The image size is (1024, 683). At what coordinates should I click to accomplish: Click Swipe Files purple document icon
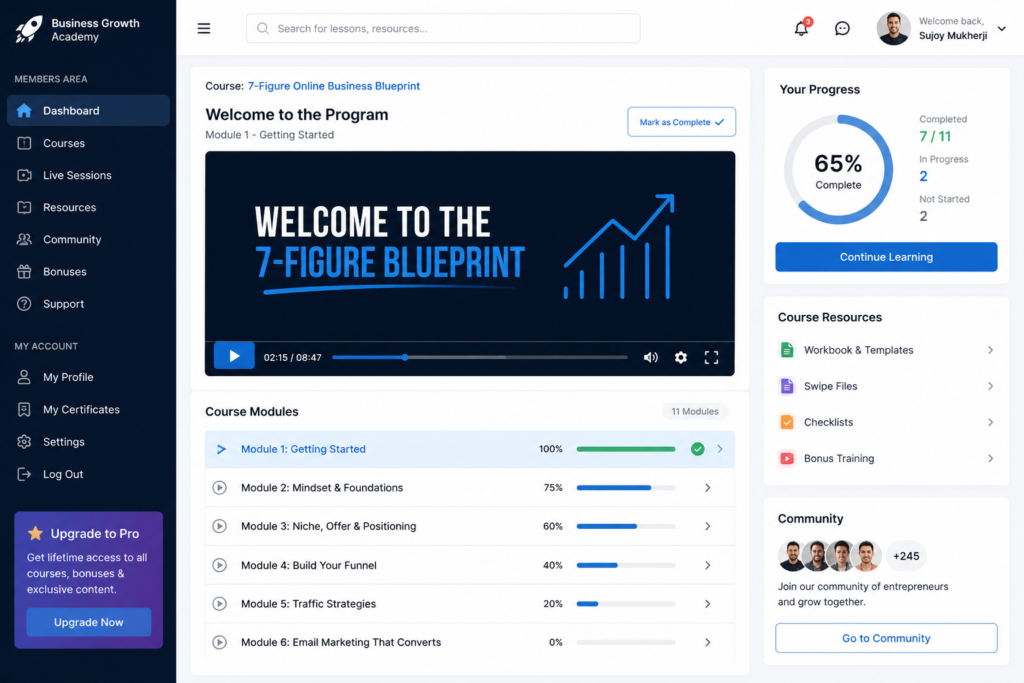(x=787, y=387)
